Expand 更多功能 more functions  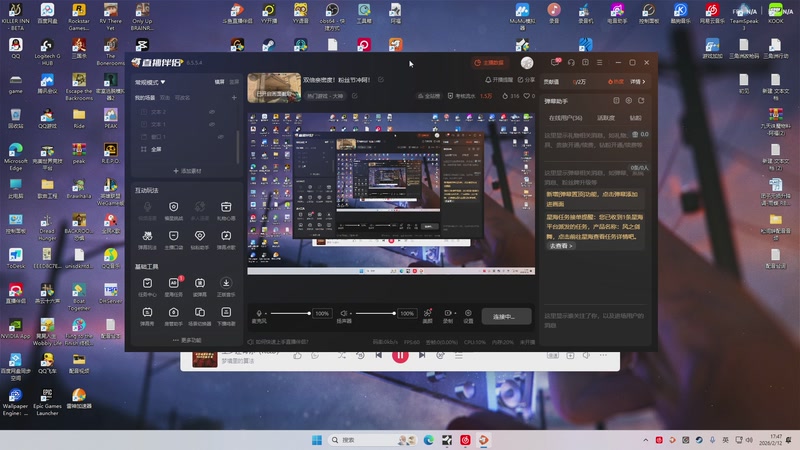click(187, 340)
